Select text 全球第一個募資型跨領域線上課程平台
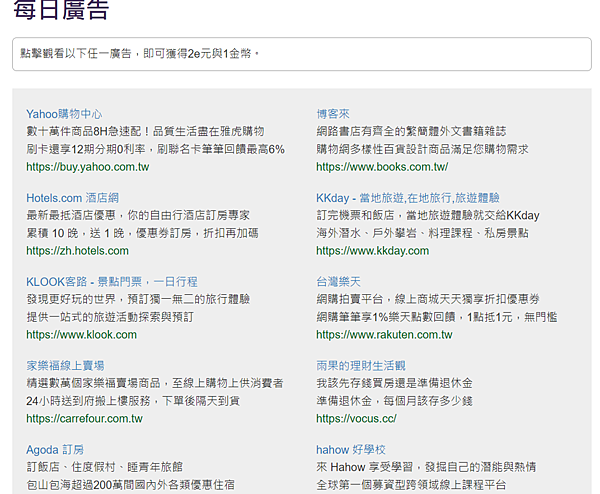Viewport: 600px width, 494px height. pyautogui.click(x=411, y=485)
